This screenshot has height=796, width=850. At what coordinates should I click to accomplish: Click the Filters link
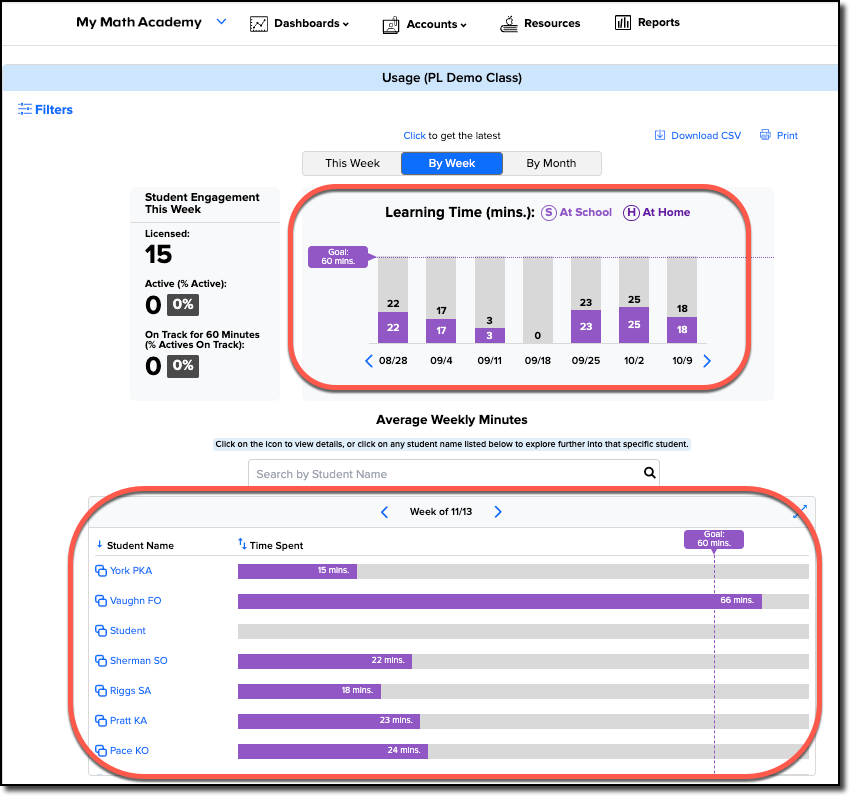[x=54, y=110]
